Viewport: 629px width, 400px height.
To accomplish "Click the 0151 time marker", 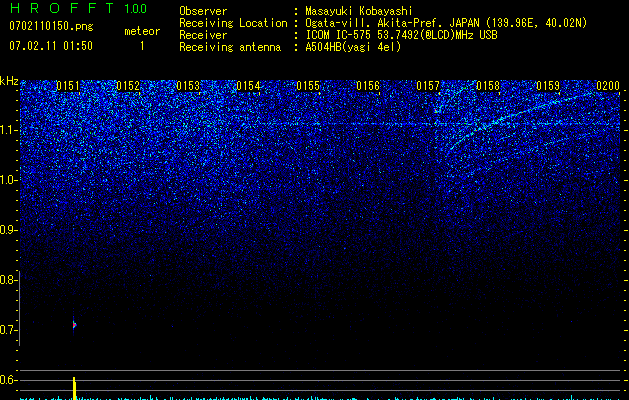I will point(68,86).
